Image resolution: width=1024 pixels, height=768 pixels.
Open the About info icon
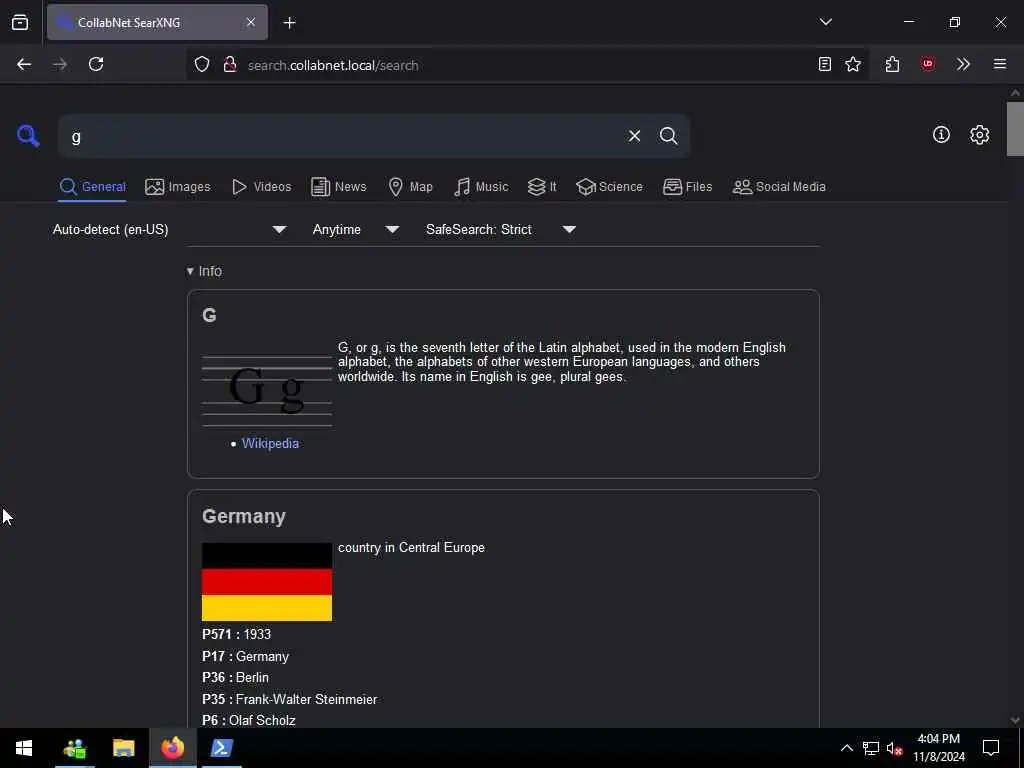coord(941,135)
